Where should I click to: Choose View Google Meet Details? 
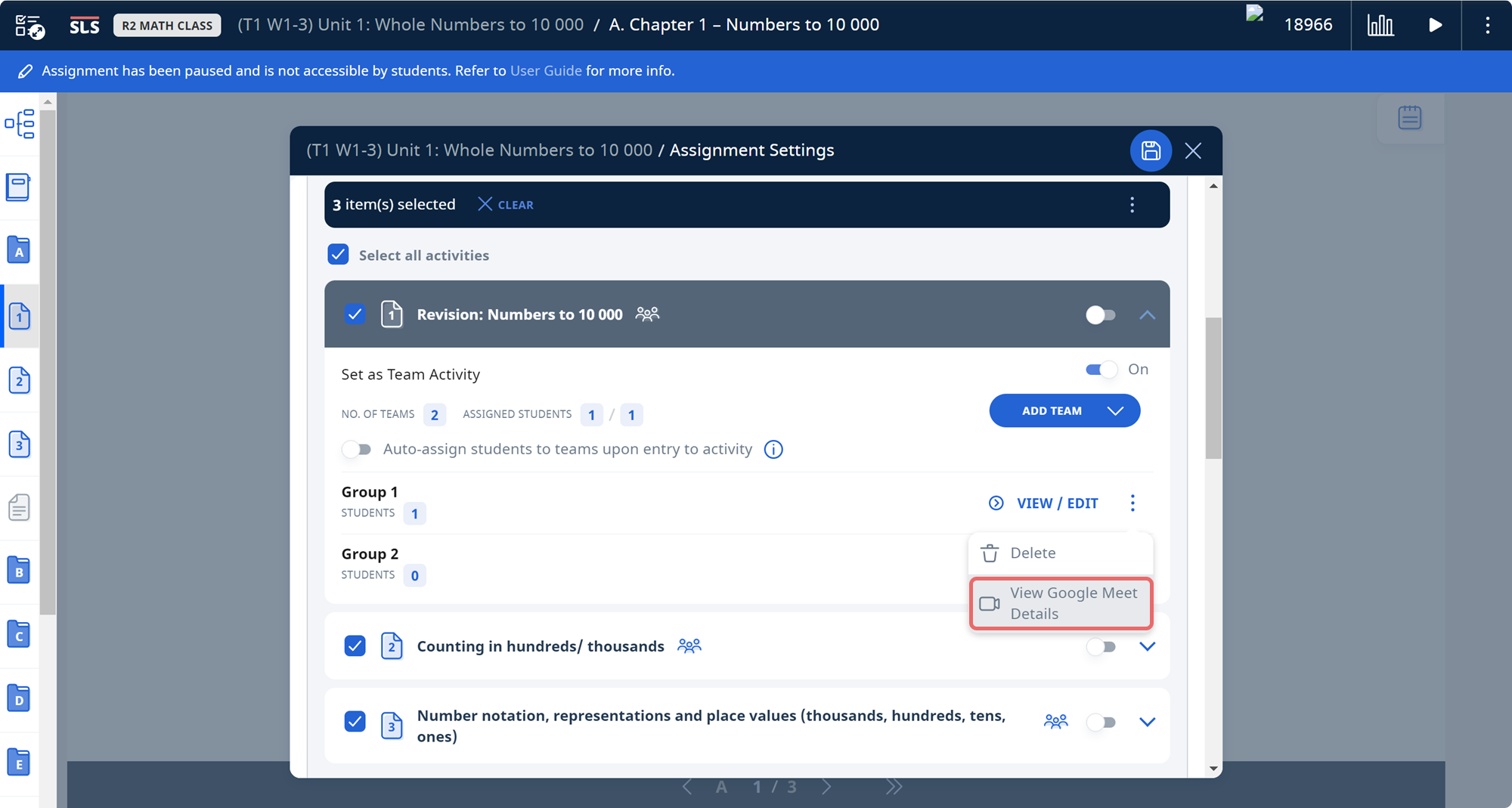[1061, 603]
